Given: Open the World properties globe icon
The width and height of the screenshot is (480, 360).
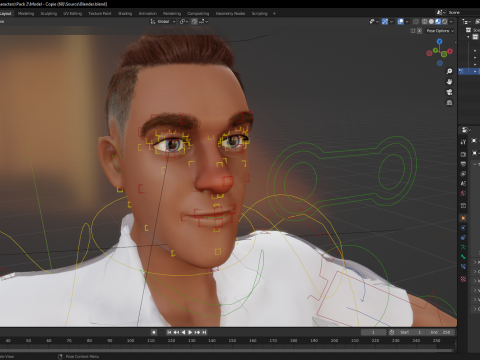Looking at the screenshot, I should pyautogui.click(x=463, y=193).
